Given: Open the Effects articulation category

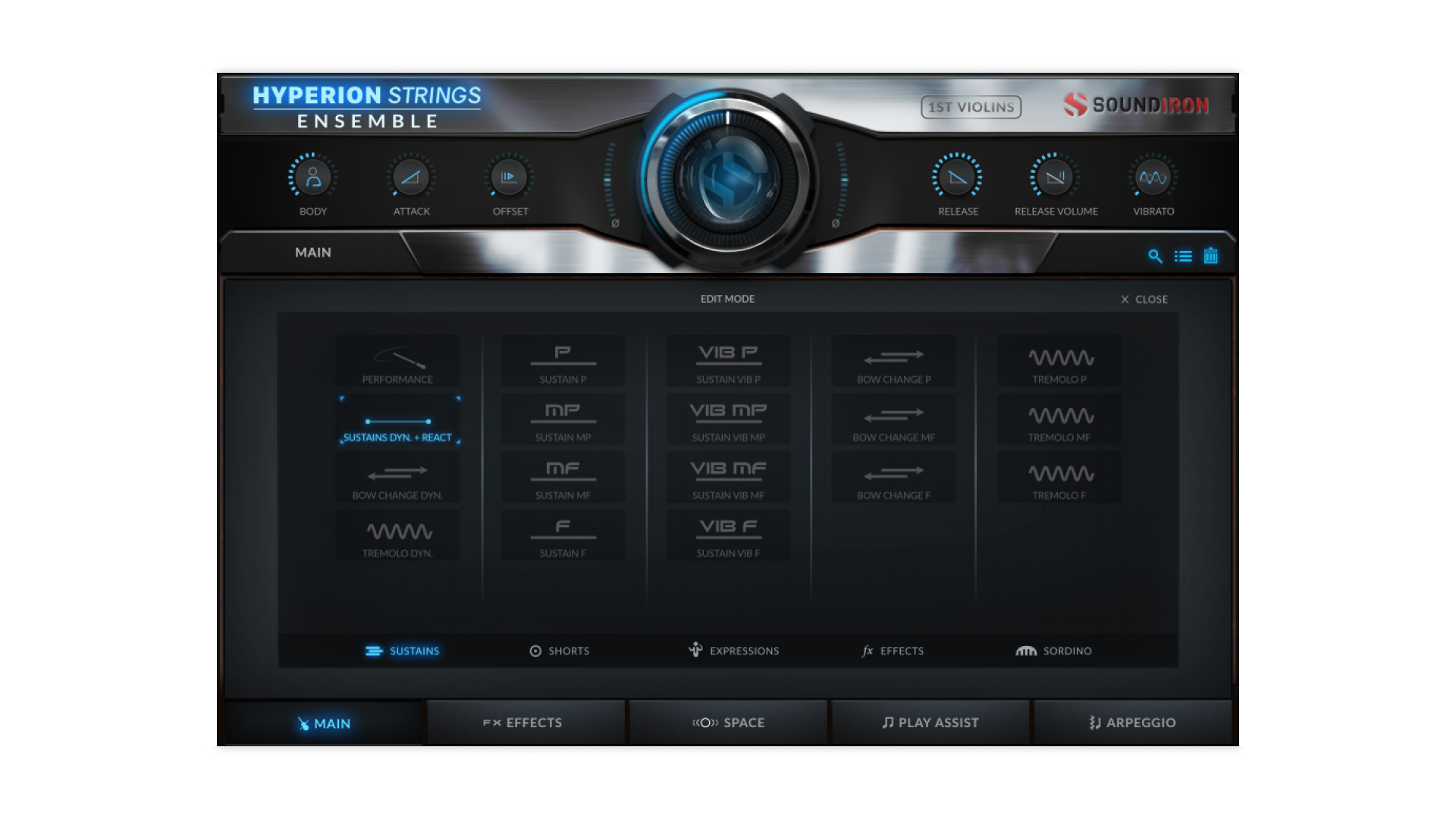Looking at the screenshot, I should point(893,651).
